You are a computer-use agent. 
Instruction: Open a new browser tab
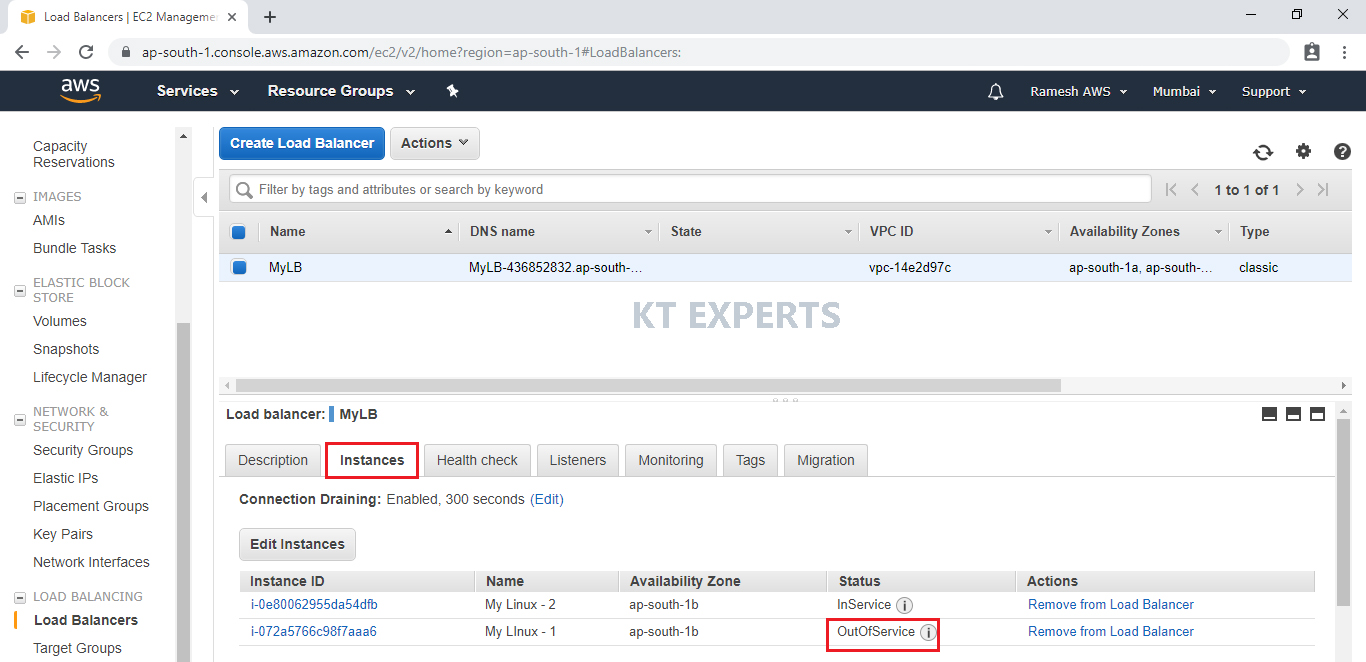point(270,16)
